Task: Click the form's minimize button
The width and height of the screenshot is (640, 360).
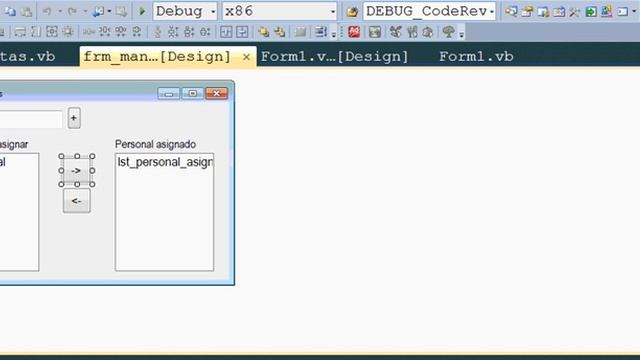Action: [x=169, y=93]
